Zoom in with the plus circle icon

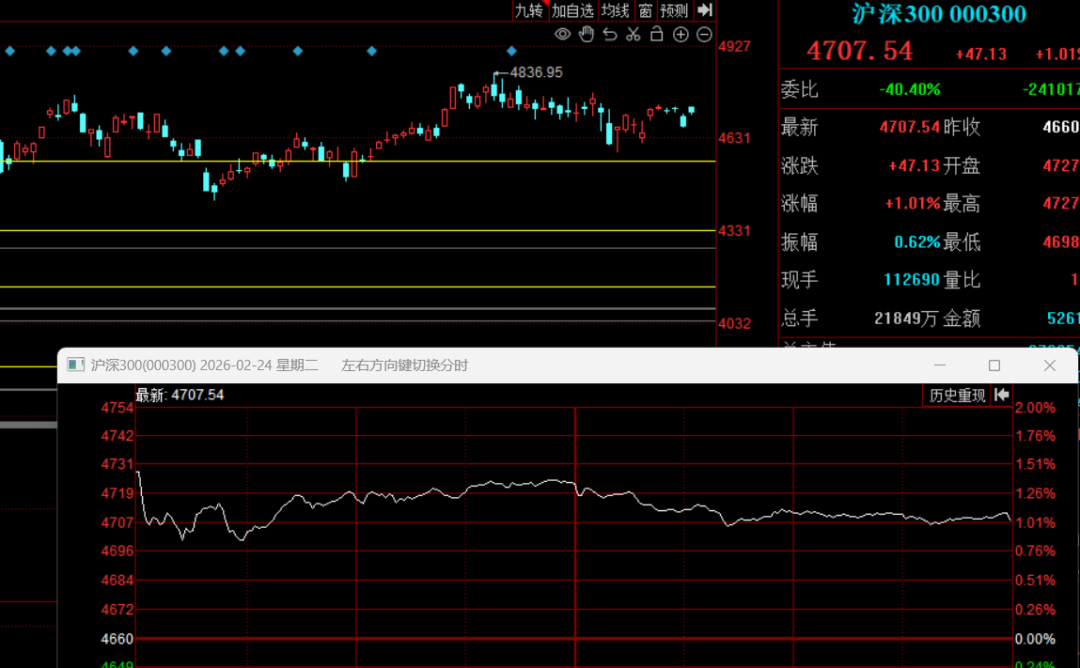(681, 34)
